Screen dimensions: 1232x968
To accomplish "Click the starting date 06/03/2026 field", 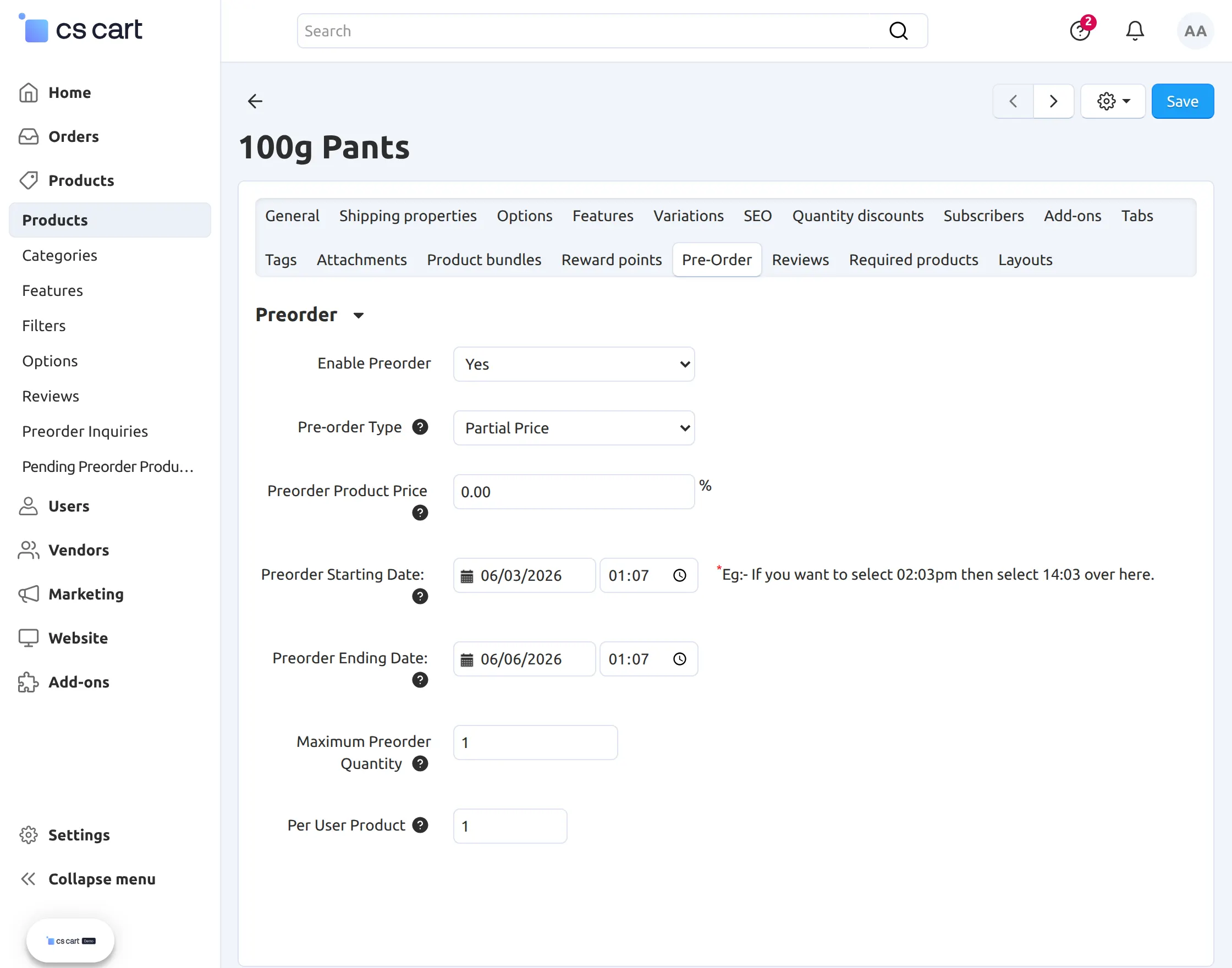I will [x=524, y=576].
